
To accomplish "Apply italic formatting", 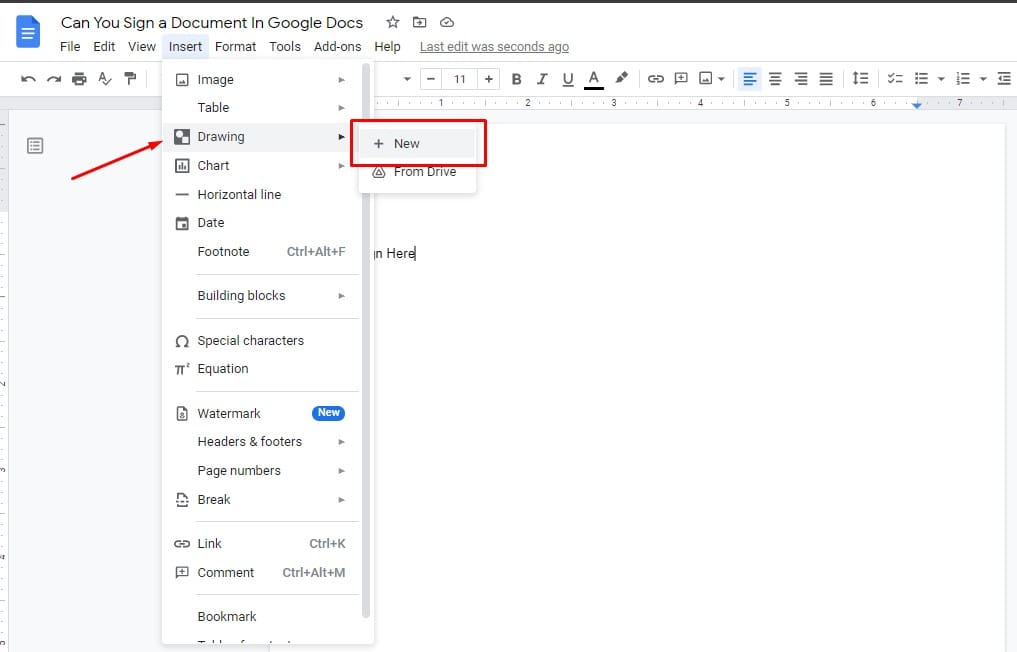I will (x=541, y=78).
